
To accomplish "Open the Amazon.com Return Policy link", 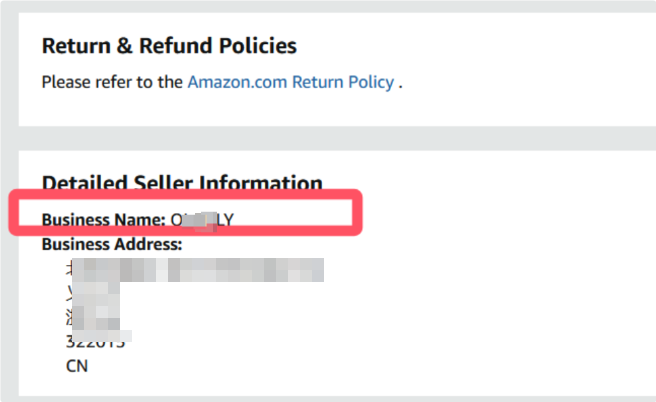I will 290,82.
